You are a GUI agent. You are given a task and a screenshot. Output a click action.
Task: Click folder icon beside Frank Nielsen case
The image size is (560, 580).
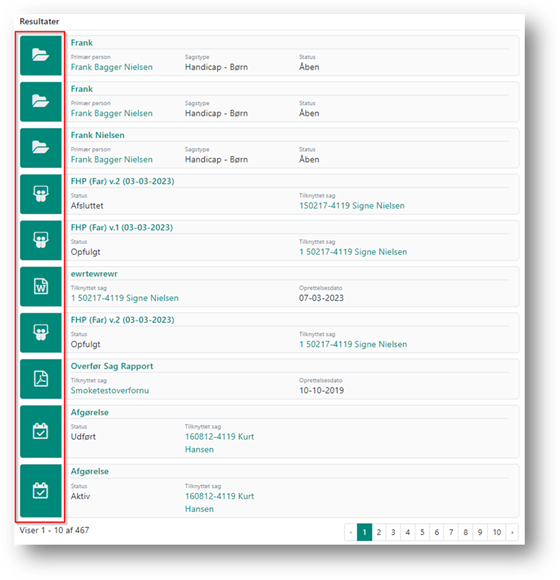coord(41,148)
